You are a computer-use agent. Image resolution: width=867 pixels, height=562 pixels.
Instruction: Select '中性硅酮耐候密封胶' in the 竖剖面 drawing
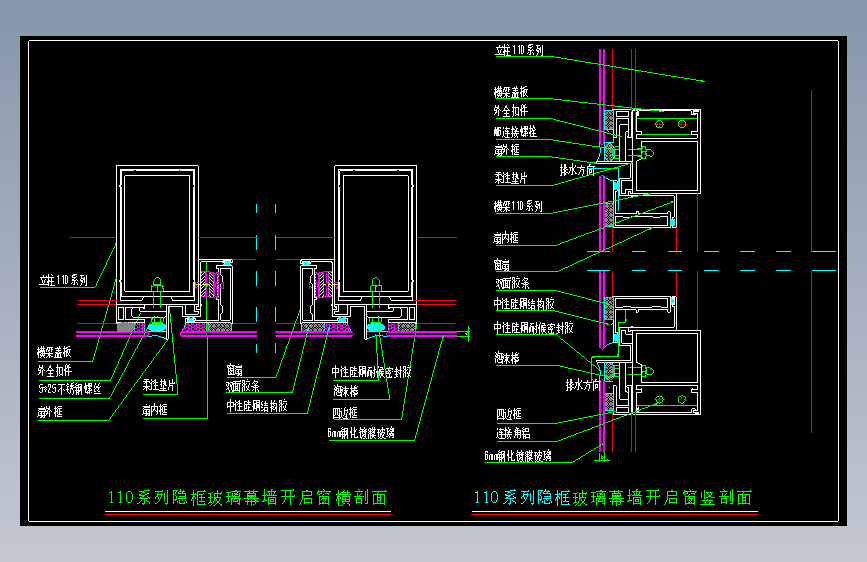click(534, 328)
